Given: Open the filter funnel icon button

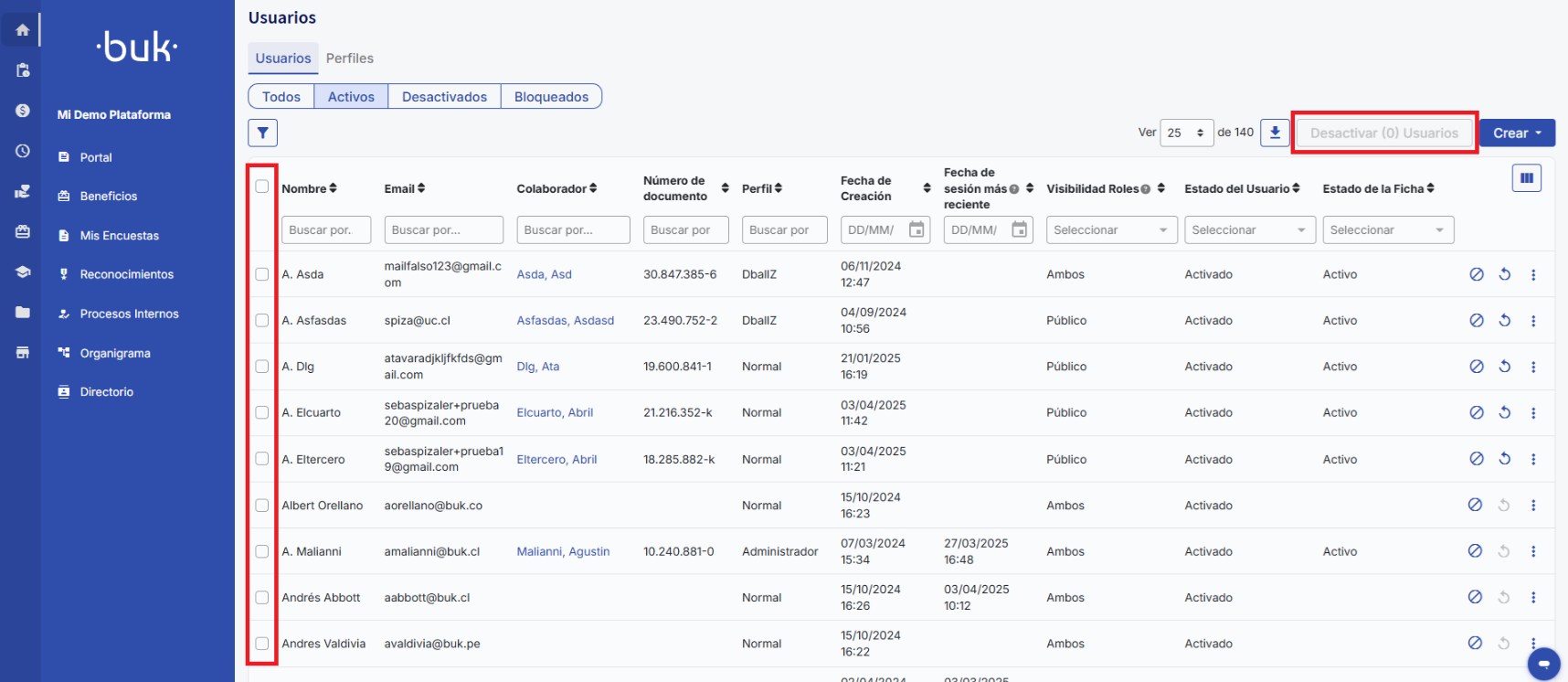Looking at the screenshot, I should (262, 133).
